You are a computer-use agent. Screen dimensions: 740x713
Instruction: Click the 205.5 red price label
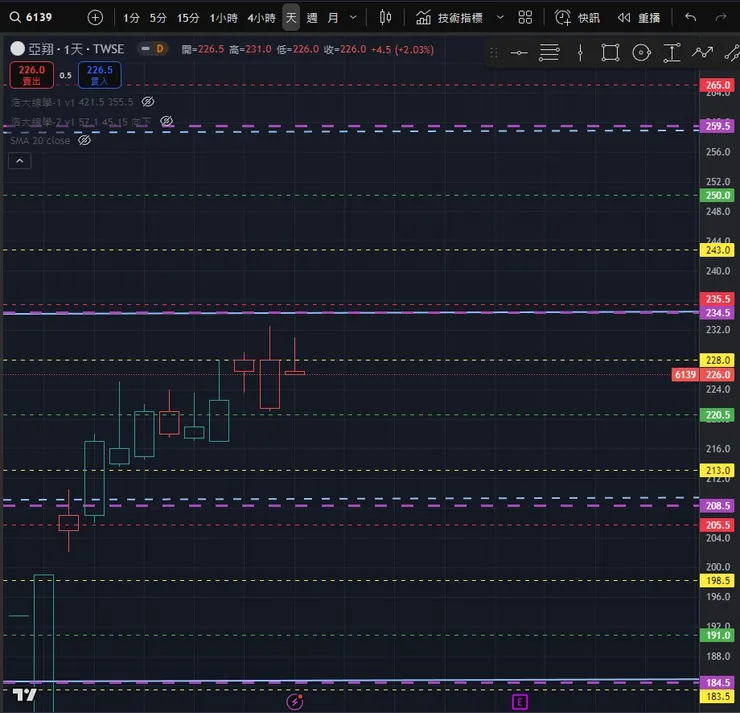[717, 525]
